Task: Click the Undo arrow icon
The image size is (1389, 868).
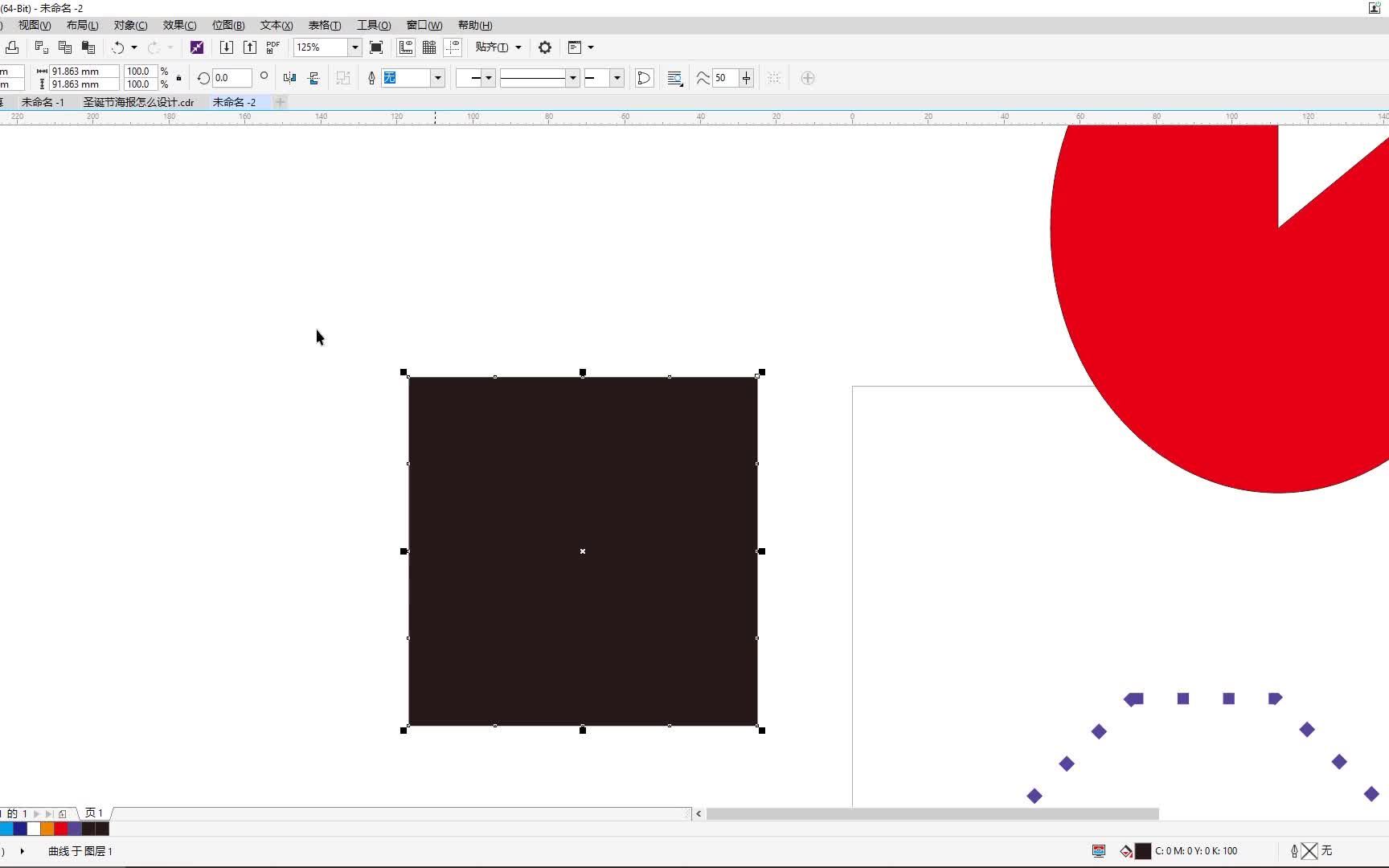Action: click(118, 47)
